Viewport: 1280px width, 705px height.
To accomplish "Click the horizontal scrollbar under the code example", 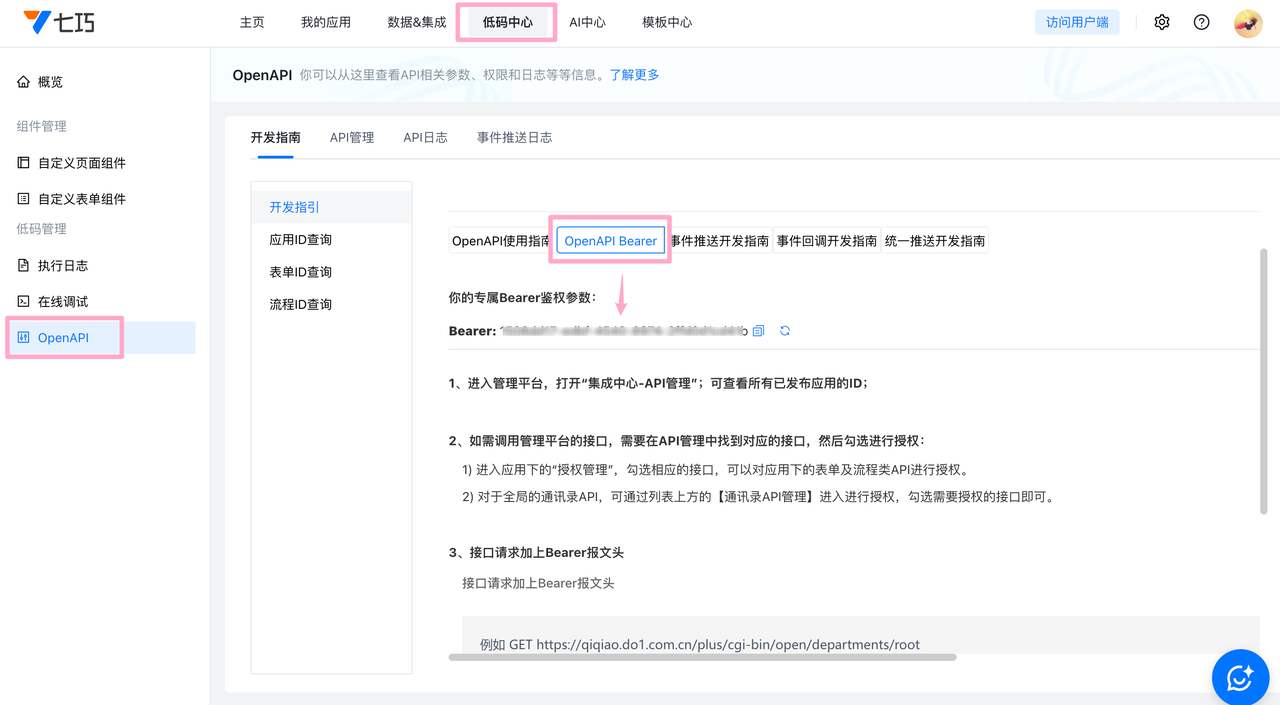I will [x=702, y=657].
